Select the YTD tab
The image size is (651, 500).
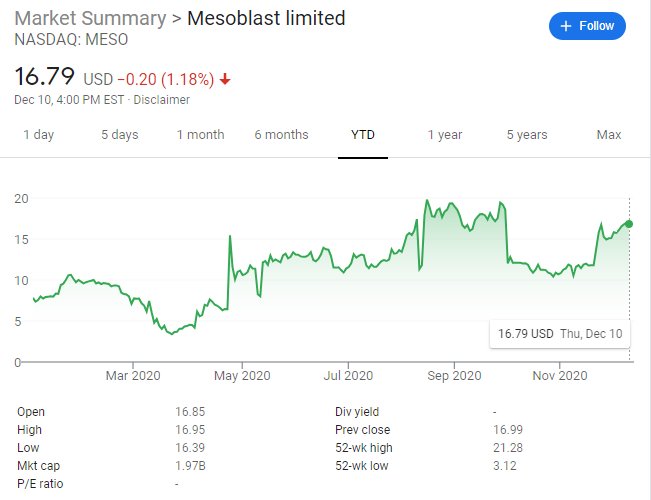pyautogui.click(x=363, y=135)
